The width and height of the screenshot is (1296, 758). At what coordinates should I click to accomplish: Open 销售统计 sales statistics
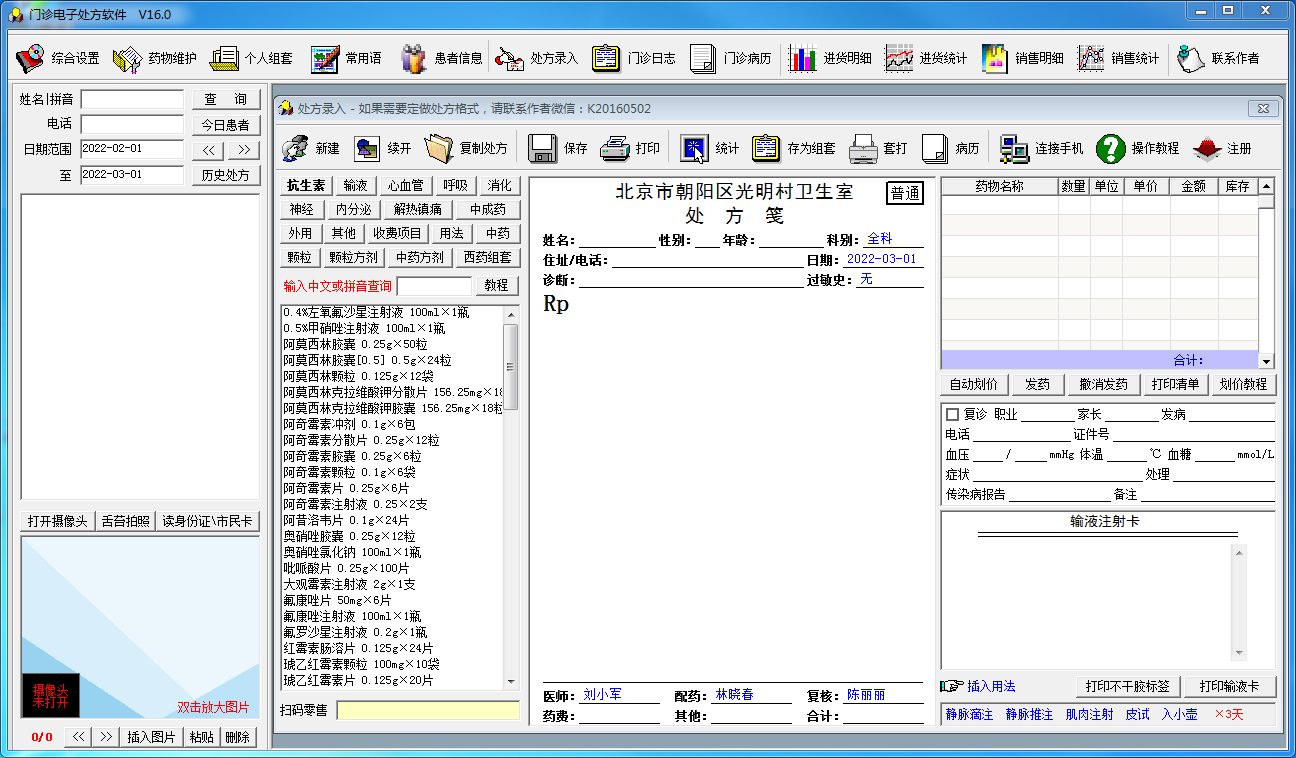(x=1118, y=58)
